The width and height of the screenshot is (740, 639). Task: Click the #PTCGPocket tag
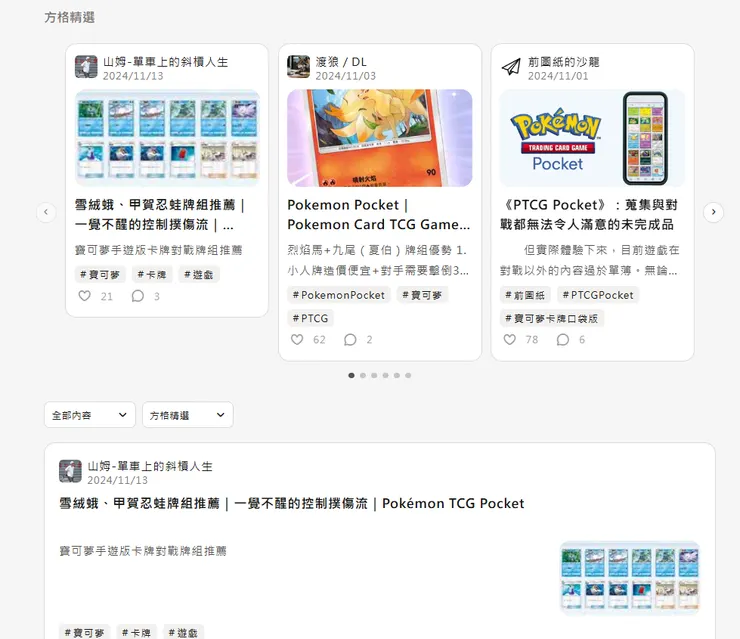point(598,295)
